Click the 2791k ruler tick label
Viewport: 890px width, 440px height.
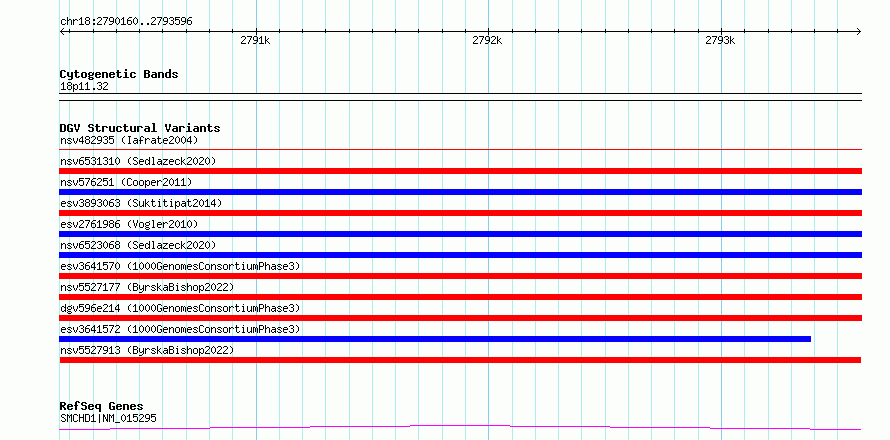tap(255, 40)
